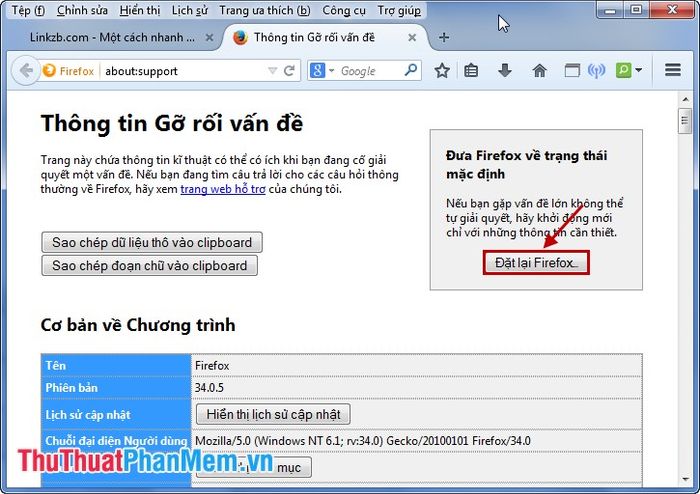Open the Trang ưa thích menu

pyautogui.click(x=265, y=10)
